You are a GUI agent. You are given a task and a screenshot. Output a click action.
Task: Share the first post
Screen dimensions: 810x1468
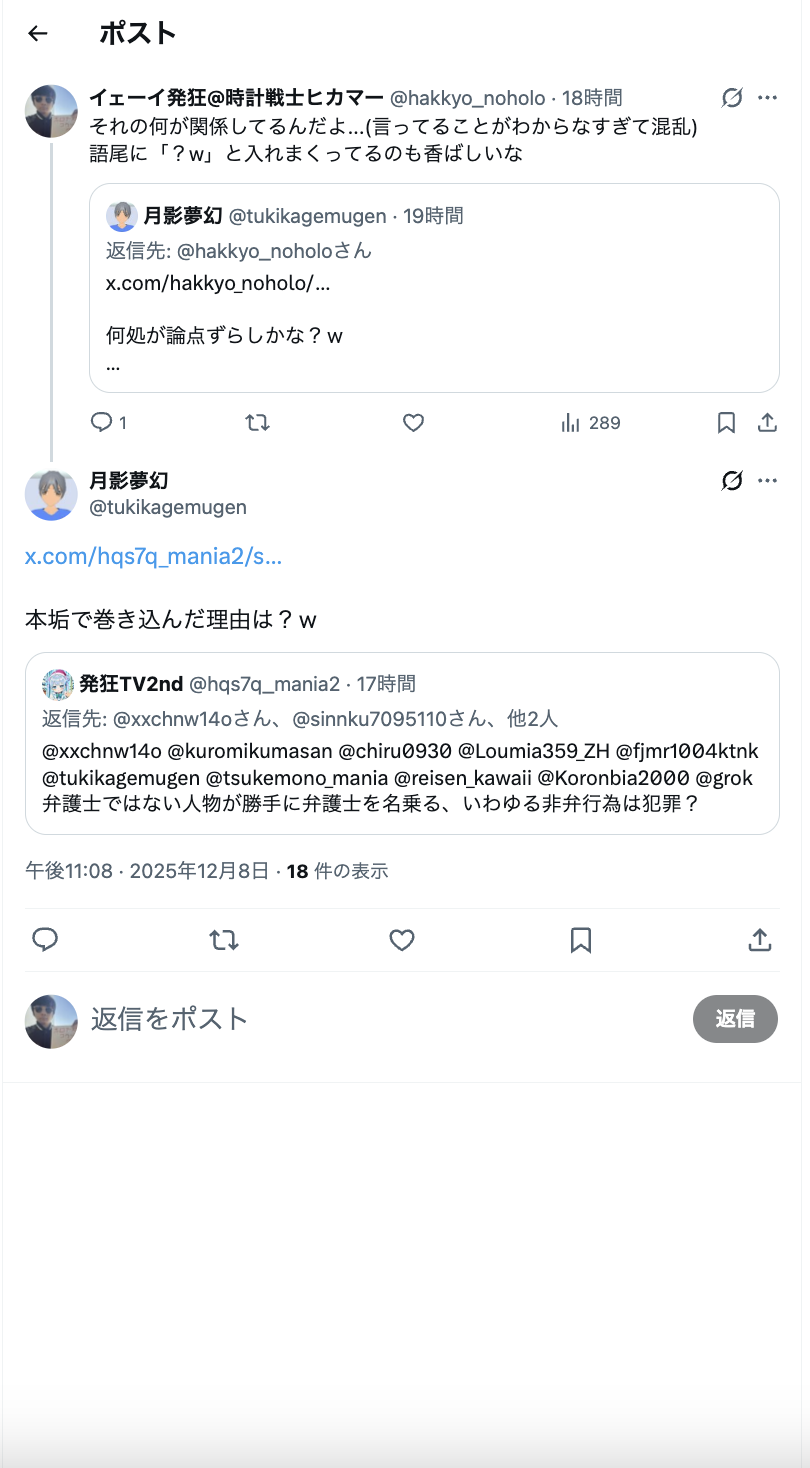pyautogui.click(x=767, y=423)
